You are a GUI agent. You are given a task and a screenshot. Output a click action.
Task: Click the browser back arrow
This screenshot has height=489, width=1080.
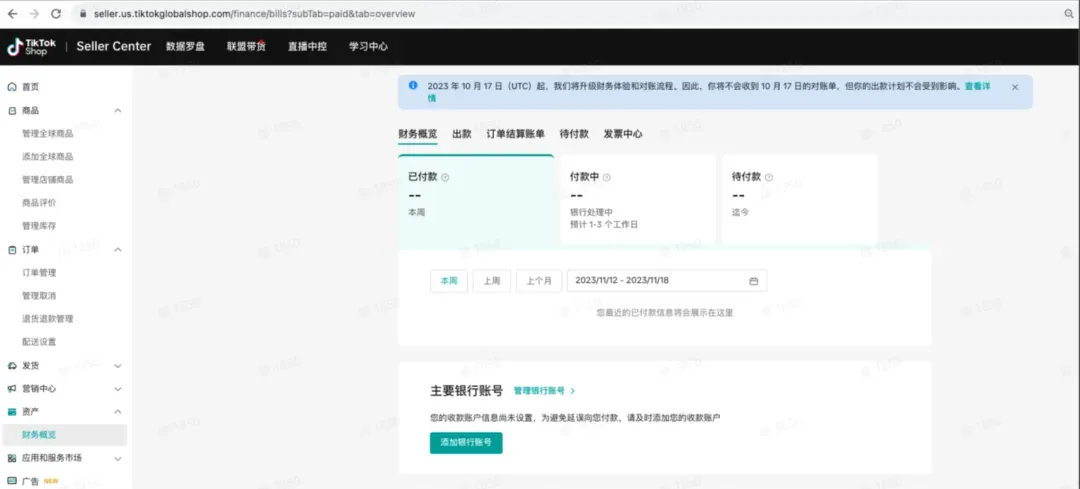coord(12,14)
